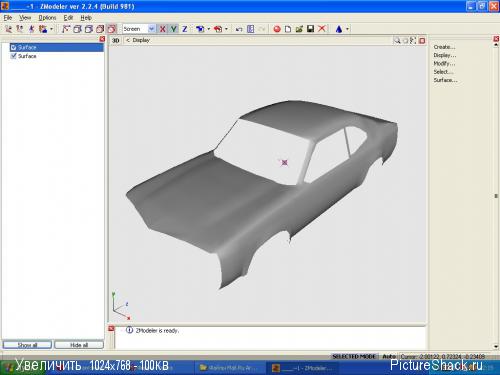Click the blue cone primitive icon

pos(339,29)
